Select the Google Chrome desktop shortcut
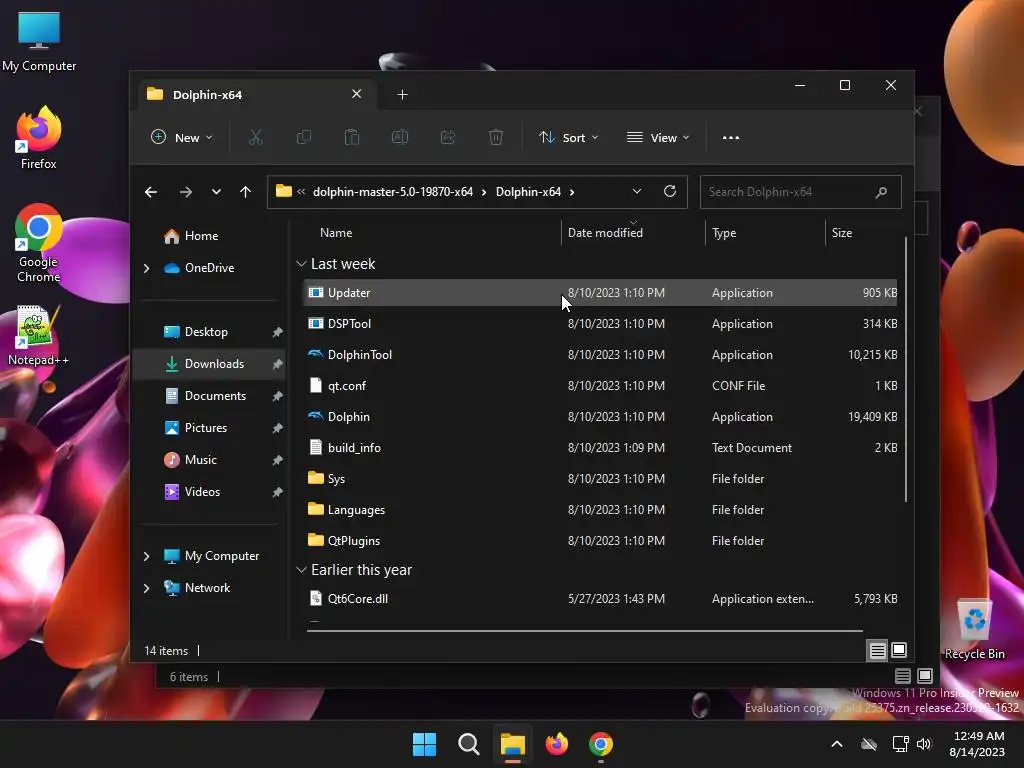The width and height of the screenshot is (1024, 768). click(x=39, y=243)
